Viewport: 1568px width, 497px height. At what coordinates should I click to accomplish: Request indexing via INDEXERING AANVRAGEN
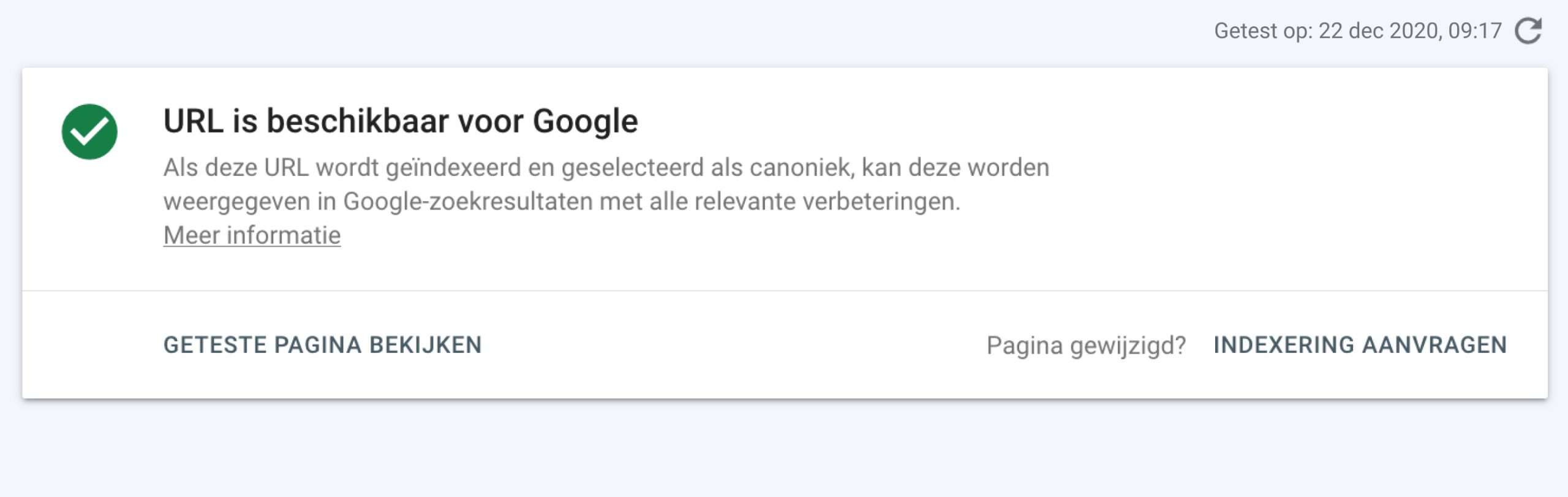coord(1360,345)
